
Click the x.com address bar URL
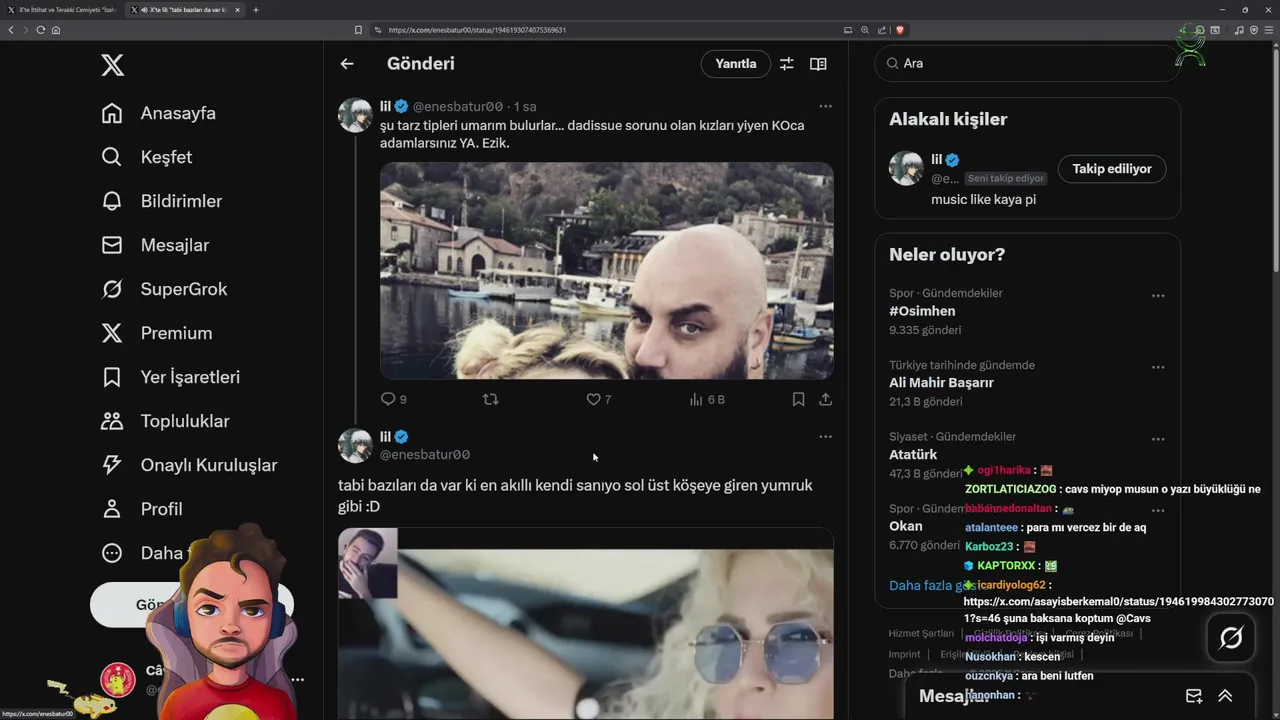coord(478,30)
